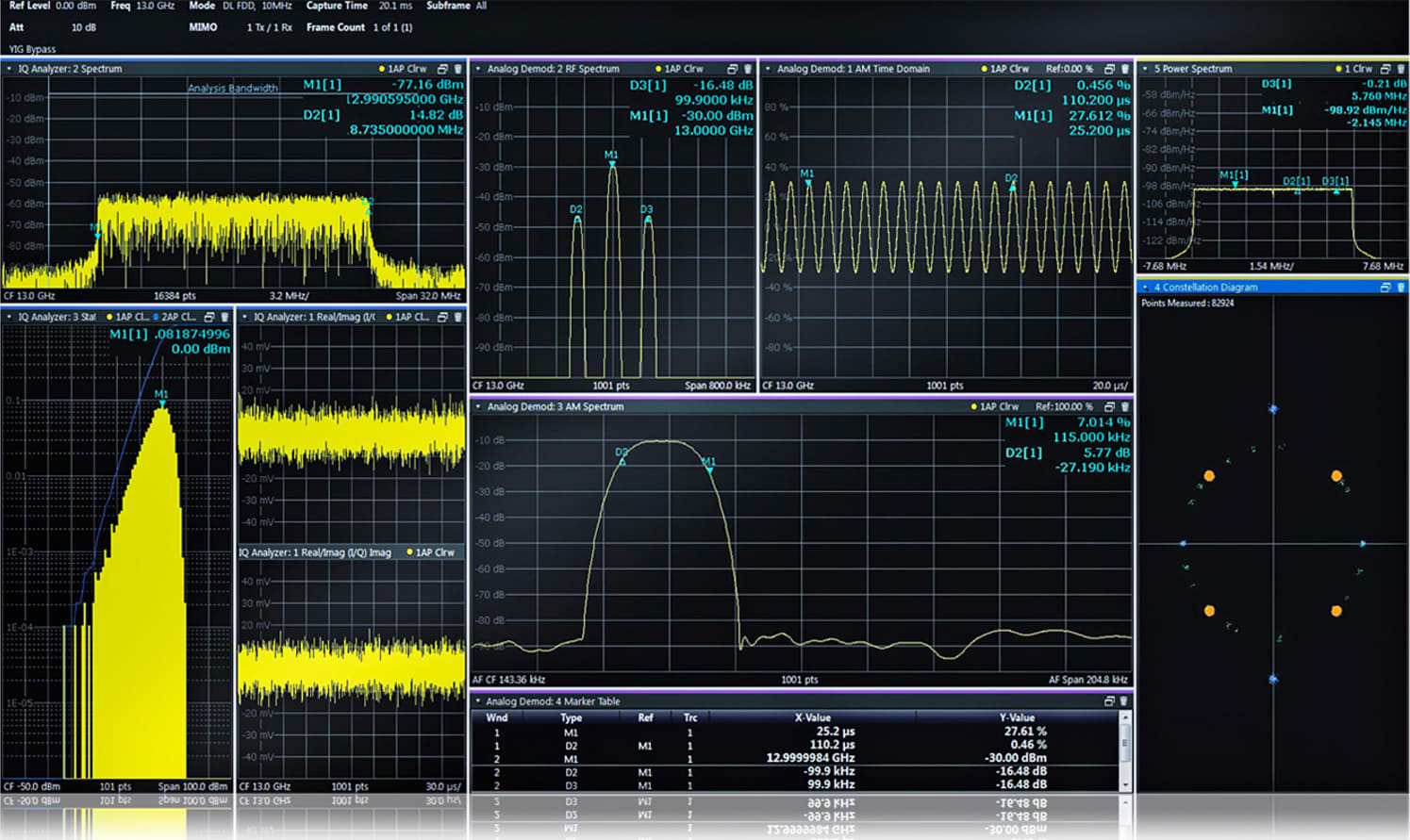This screenshot has height=840, width=1410.
Task: Undock the IQ Analyzer: 1 Real/Imag window
Action: (x=443, y=317)
